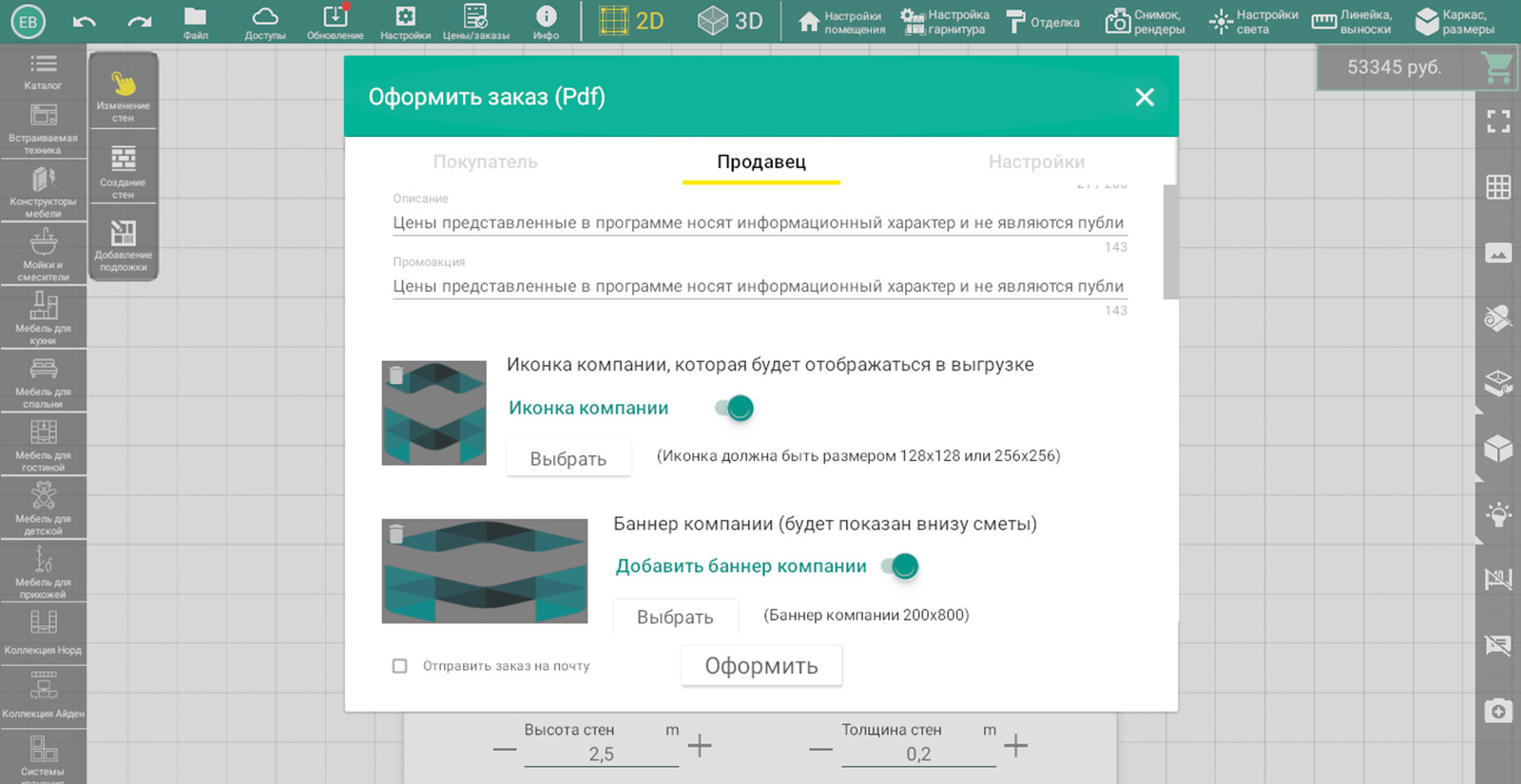Switch to Покупатель tab
Viewport: 1521px width, 784px height.
[x=485, y=162]
